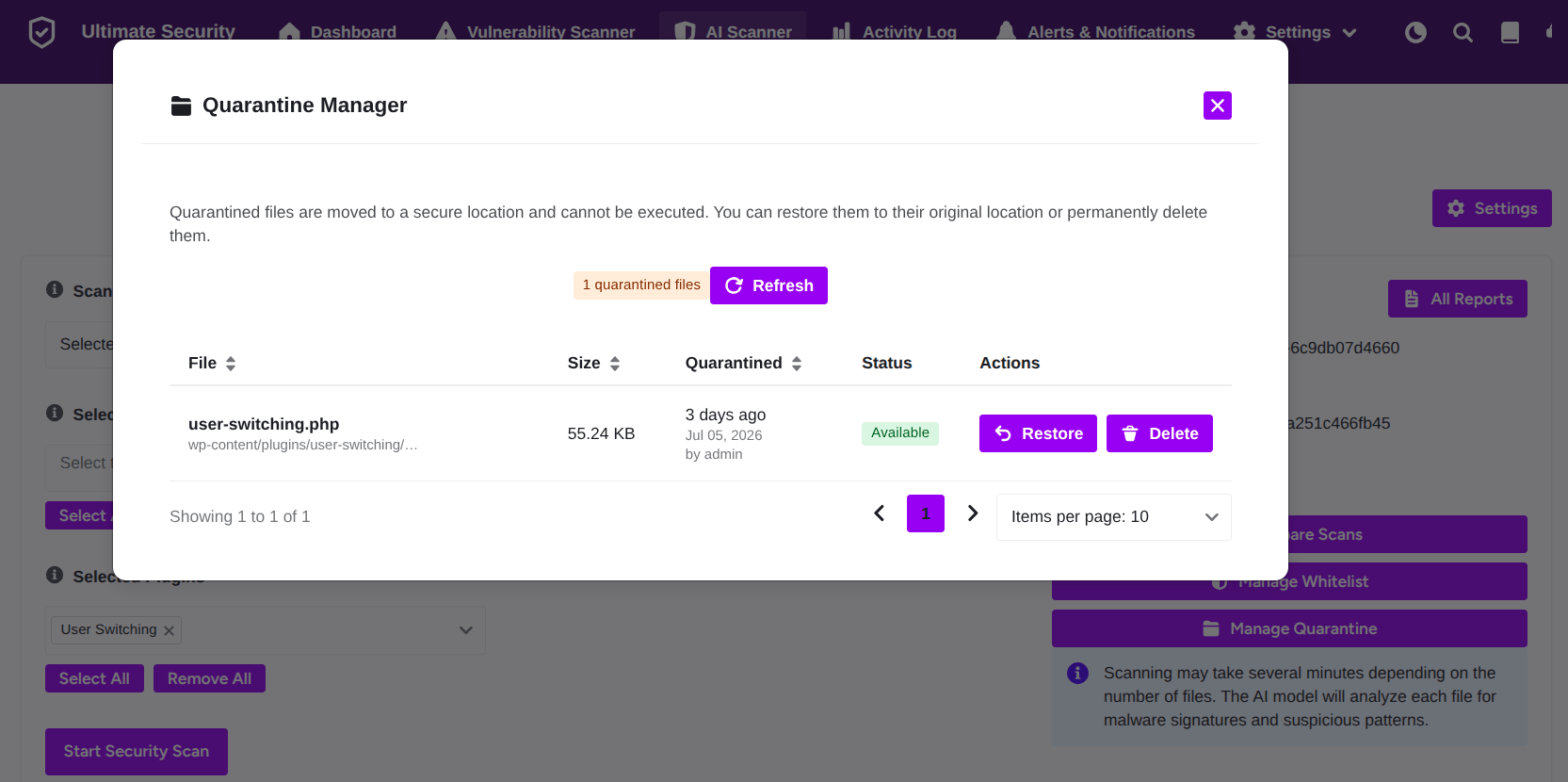Click the purple Settings button on page
1568x782 pixels.
(1492, 208)
